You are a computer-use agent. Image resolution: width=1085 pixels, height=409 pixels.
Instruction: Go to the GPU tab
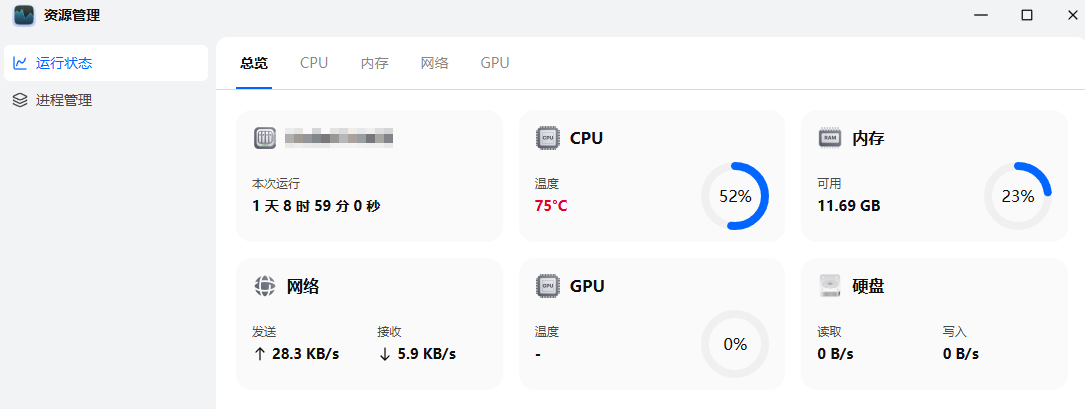pos(494,63)
